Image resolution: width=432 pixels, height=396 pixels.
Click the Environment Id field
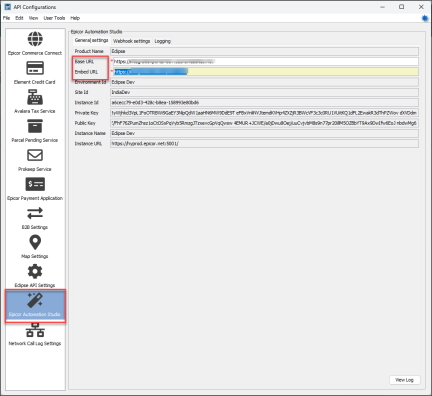click(264, 82)
